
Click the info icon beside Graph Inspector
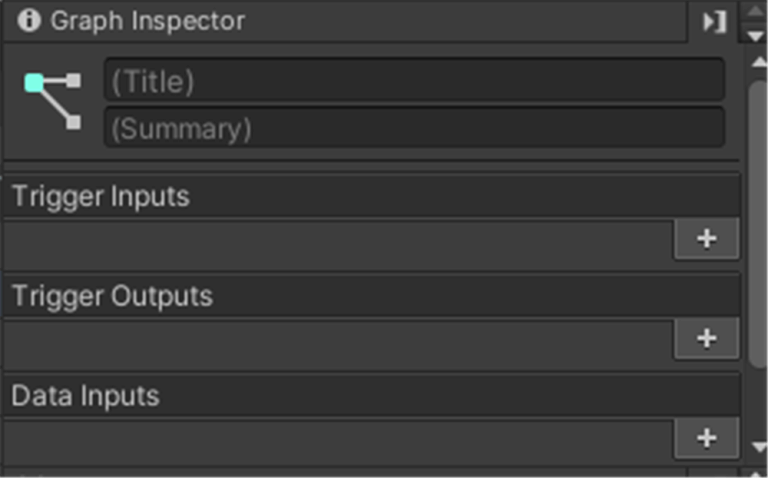point(29,20)
